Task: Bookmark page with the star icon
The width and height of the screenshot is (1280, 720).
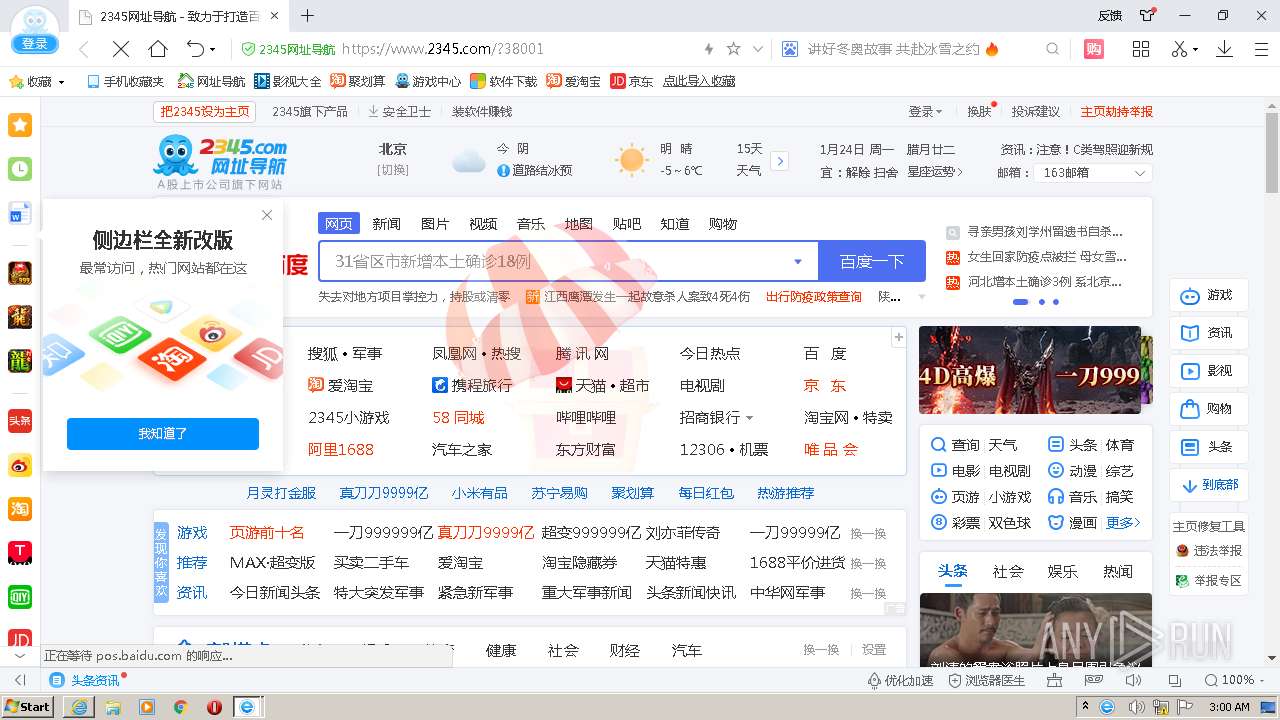Action: (x=733, y=49)
